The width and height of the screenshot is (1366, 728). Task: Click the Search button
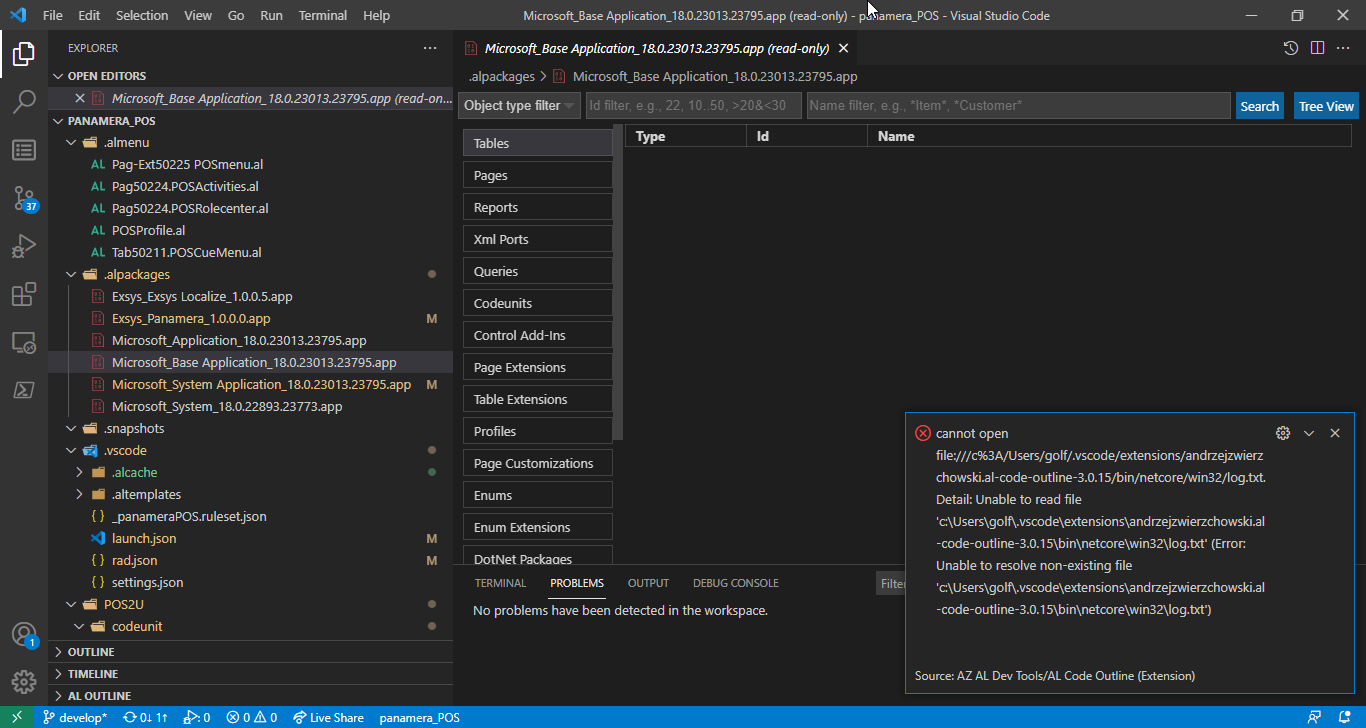(1260, 106)
